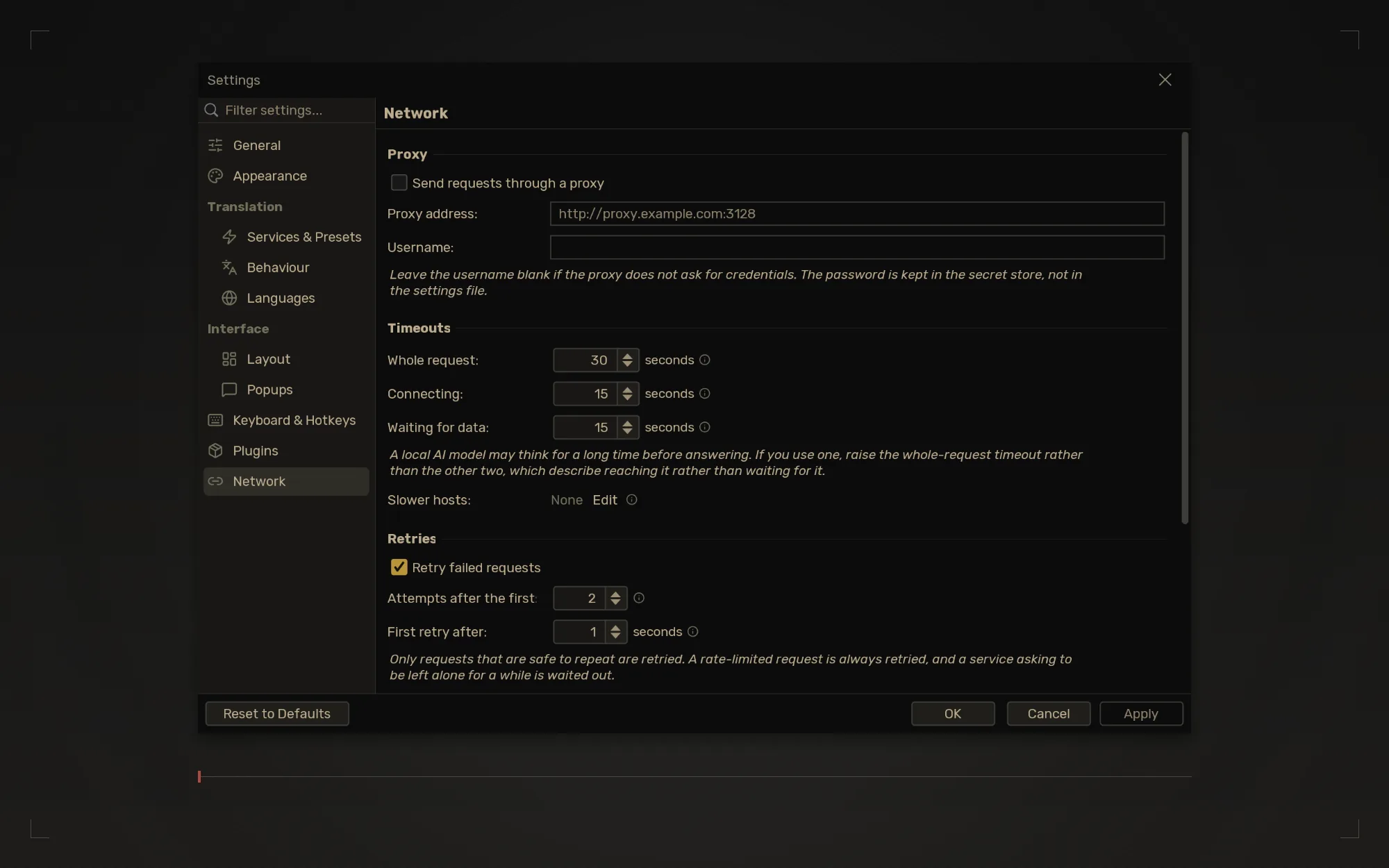The image size is (1389, 868).
Task: Click the General sliders icon
Action: 215,145
